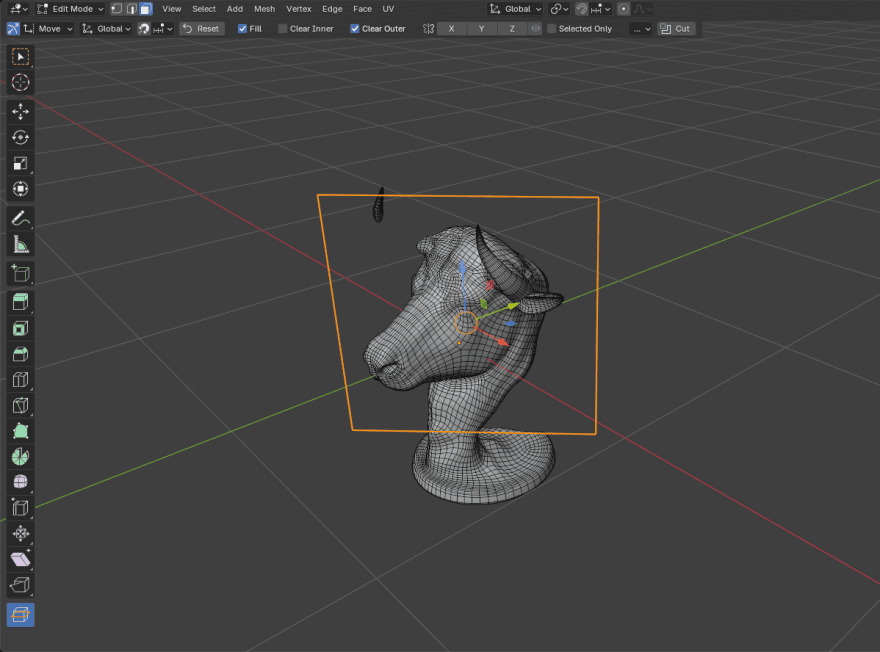This screenshot has width=880, height=652.
Task: Select the Select Box tool
Action: [x=20, y=57]
